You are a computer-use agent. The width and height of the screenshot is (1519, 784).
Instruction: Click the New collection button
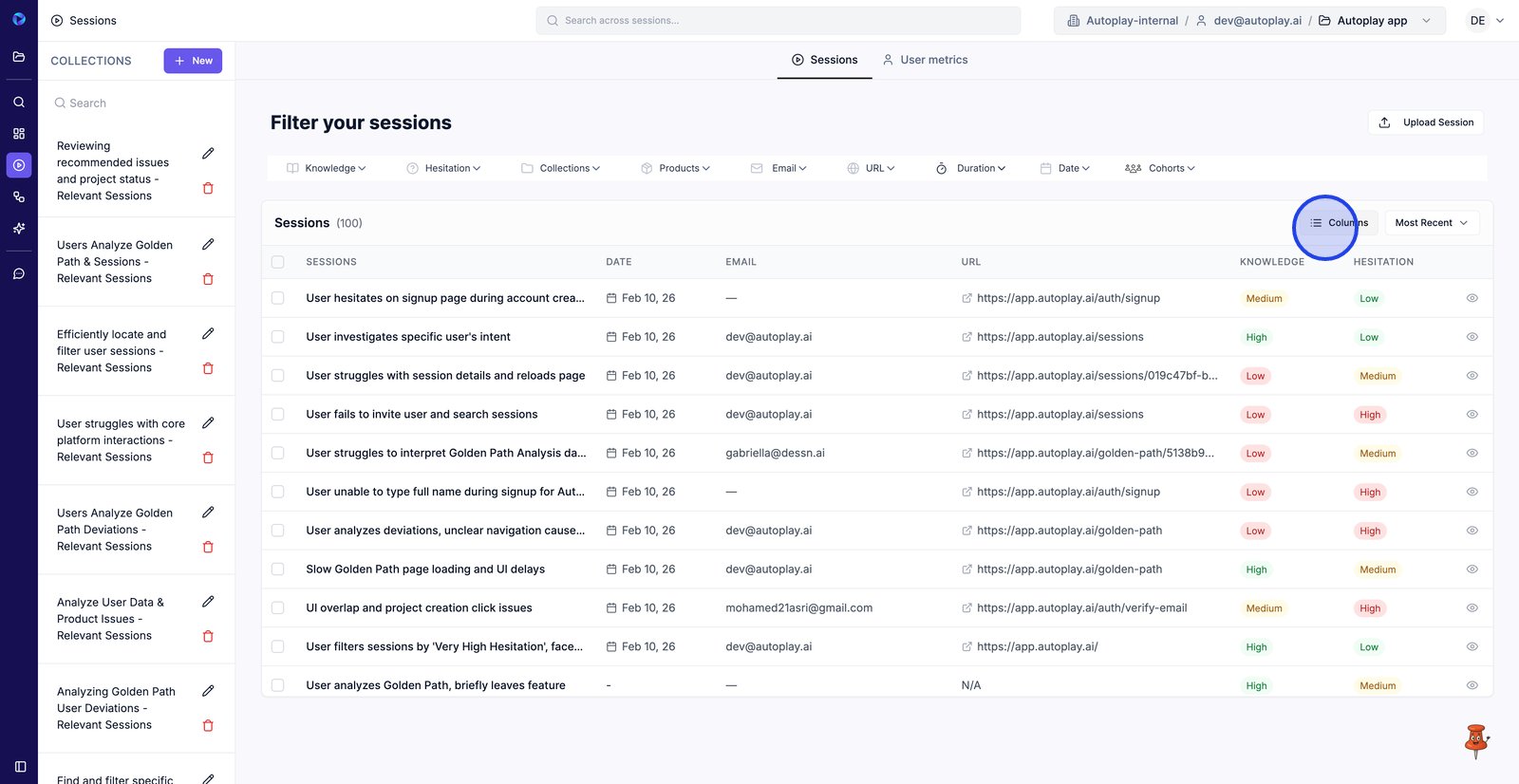(x=193, y=61)
